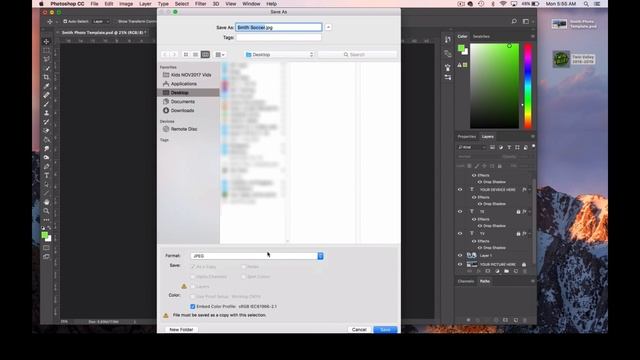640x360 pixels.
Task: Select the Pen tool
Action: coord(46,167)
